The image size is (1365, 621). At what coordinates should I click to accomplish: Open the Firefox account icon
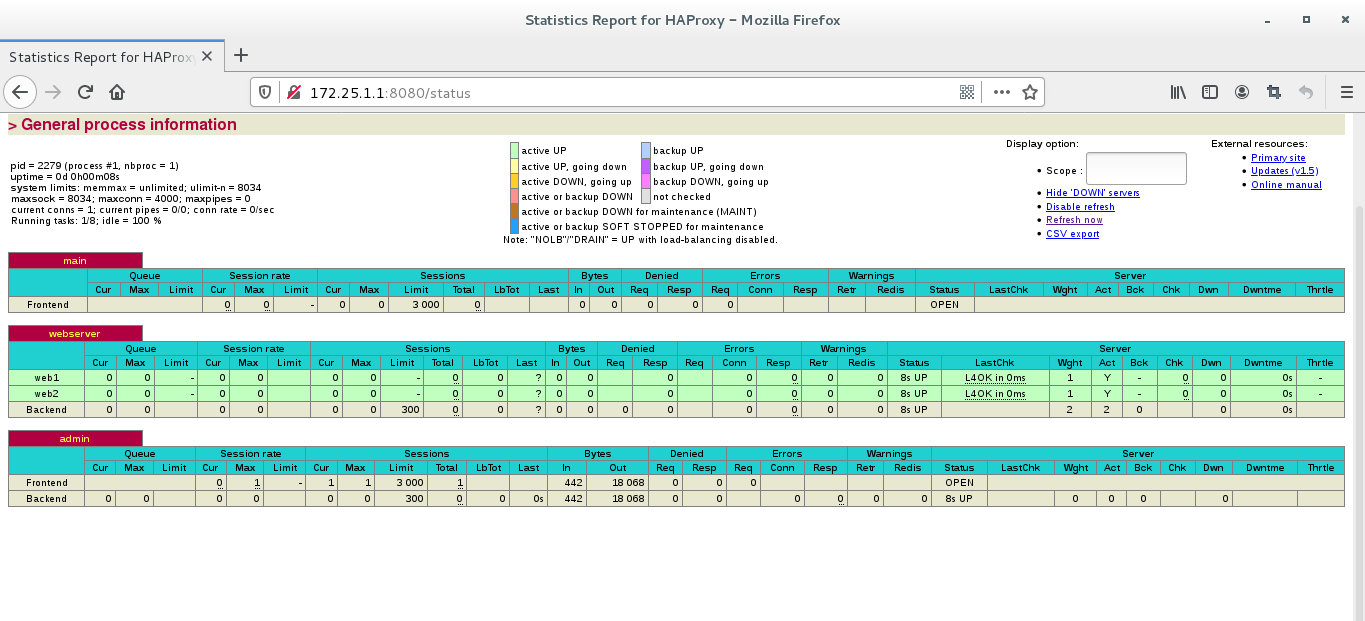click(x=1242, y=92)
